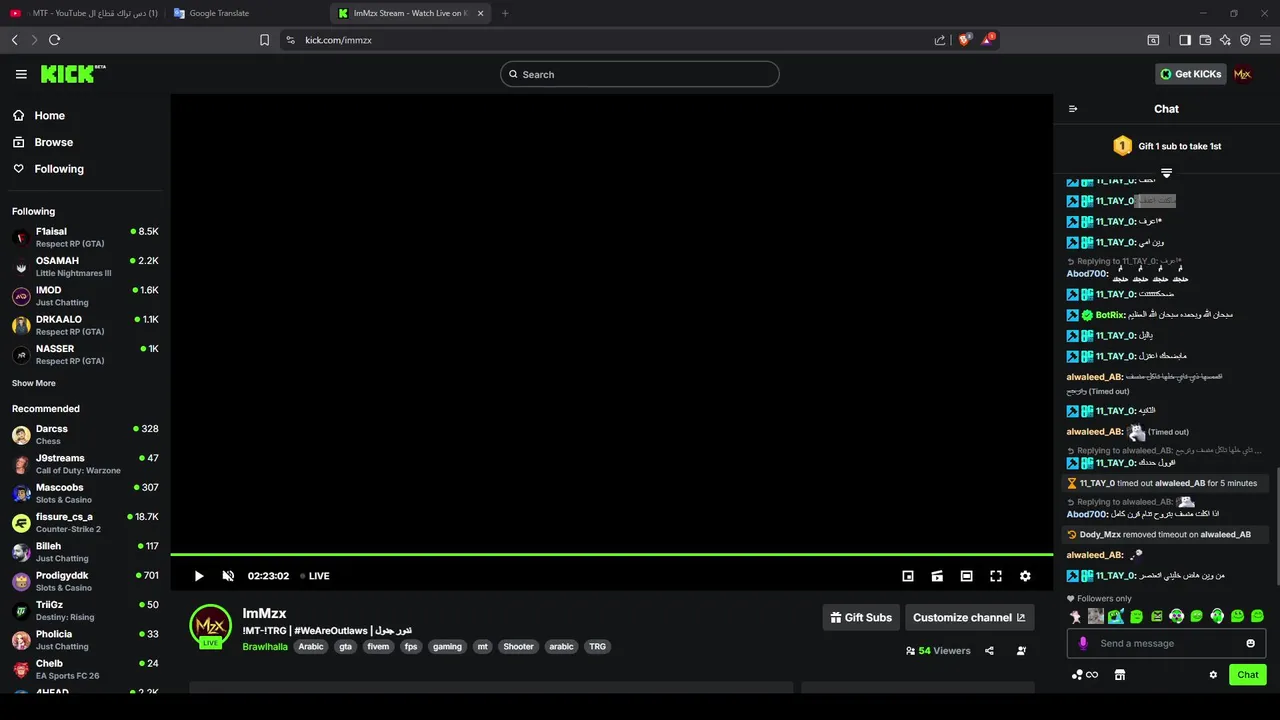
Task: Click the Gift 1 sub medal icon
Action: (x=1122, y=146)
